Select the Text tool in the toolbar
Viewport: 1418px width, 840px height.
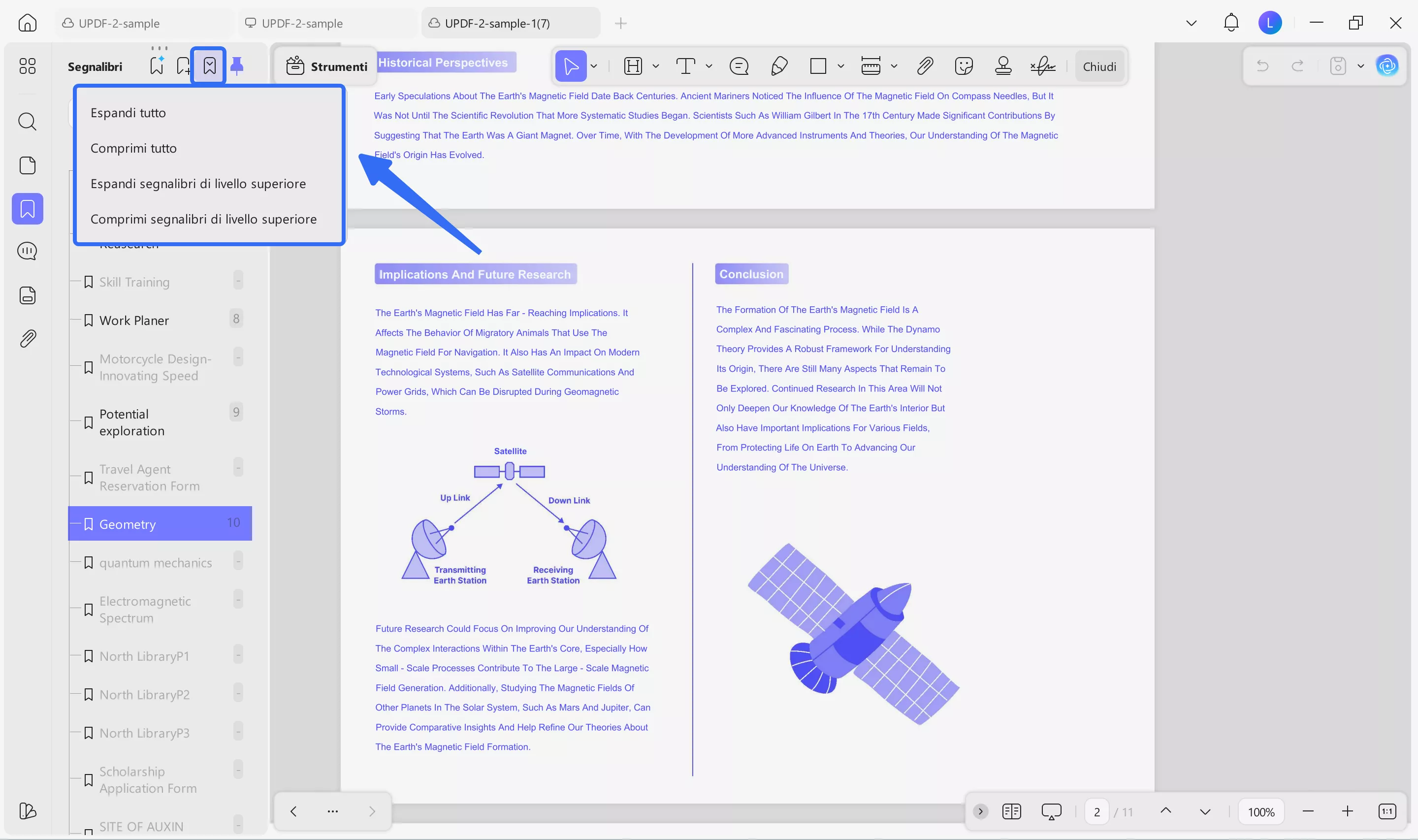point(686,66)
